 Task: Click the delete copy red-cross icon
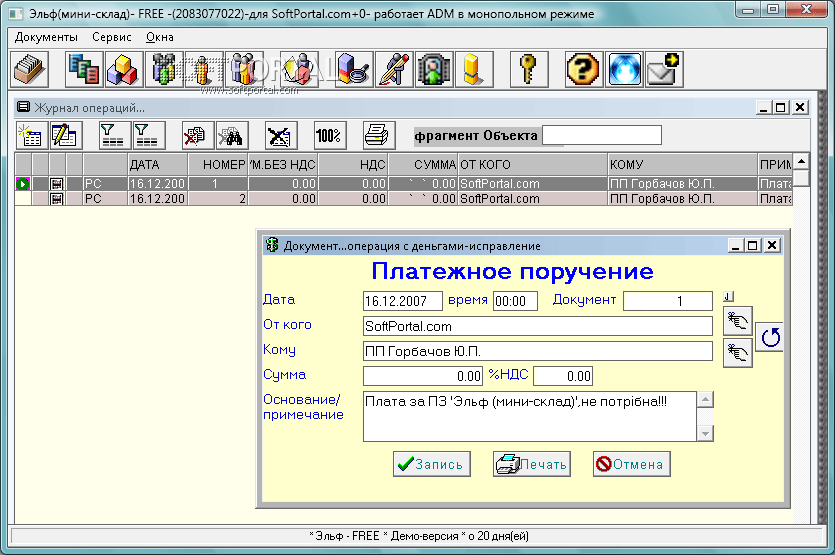click(198, 135)
